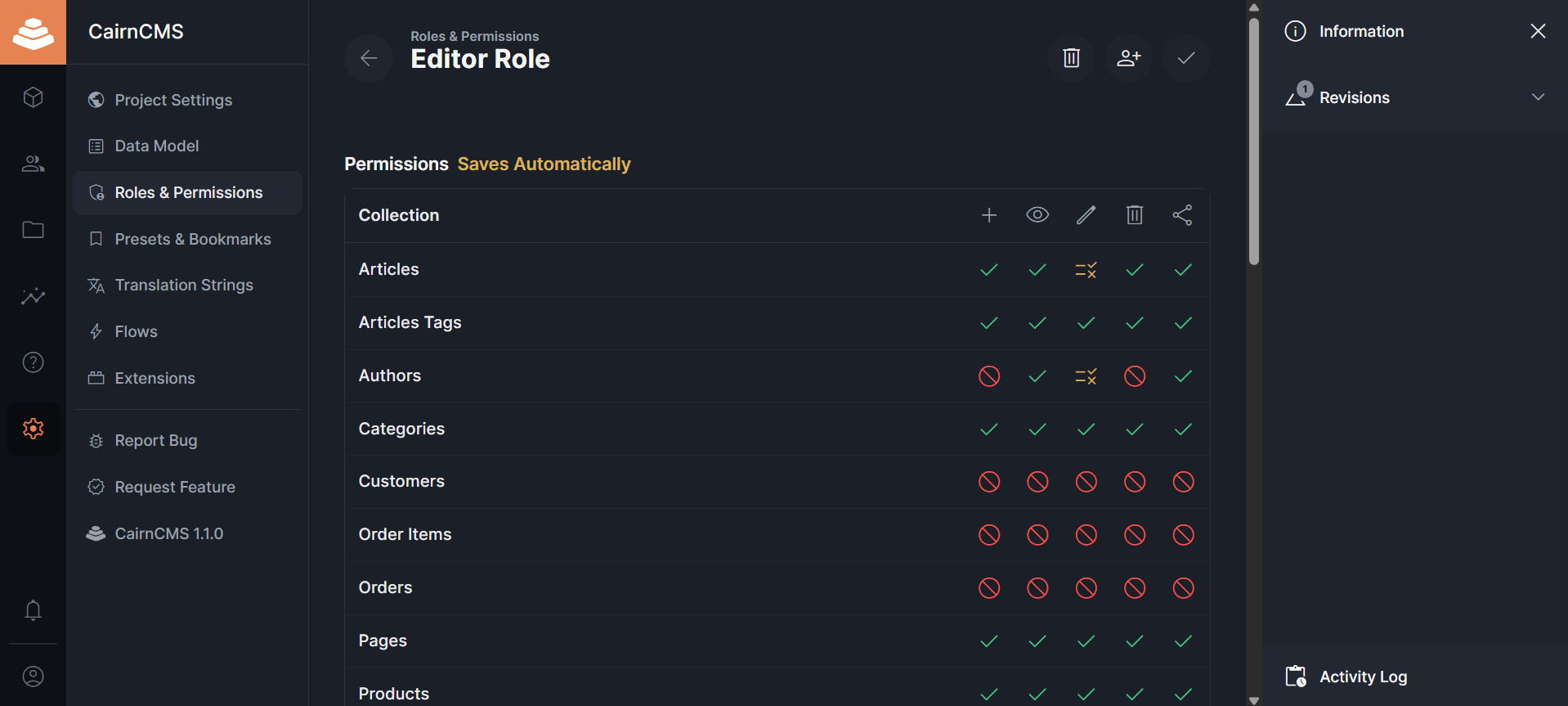Viewport: 1568px width, 706px height.
Task: Toggle Orders share denied permission
Action: tap(1183, 588)
